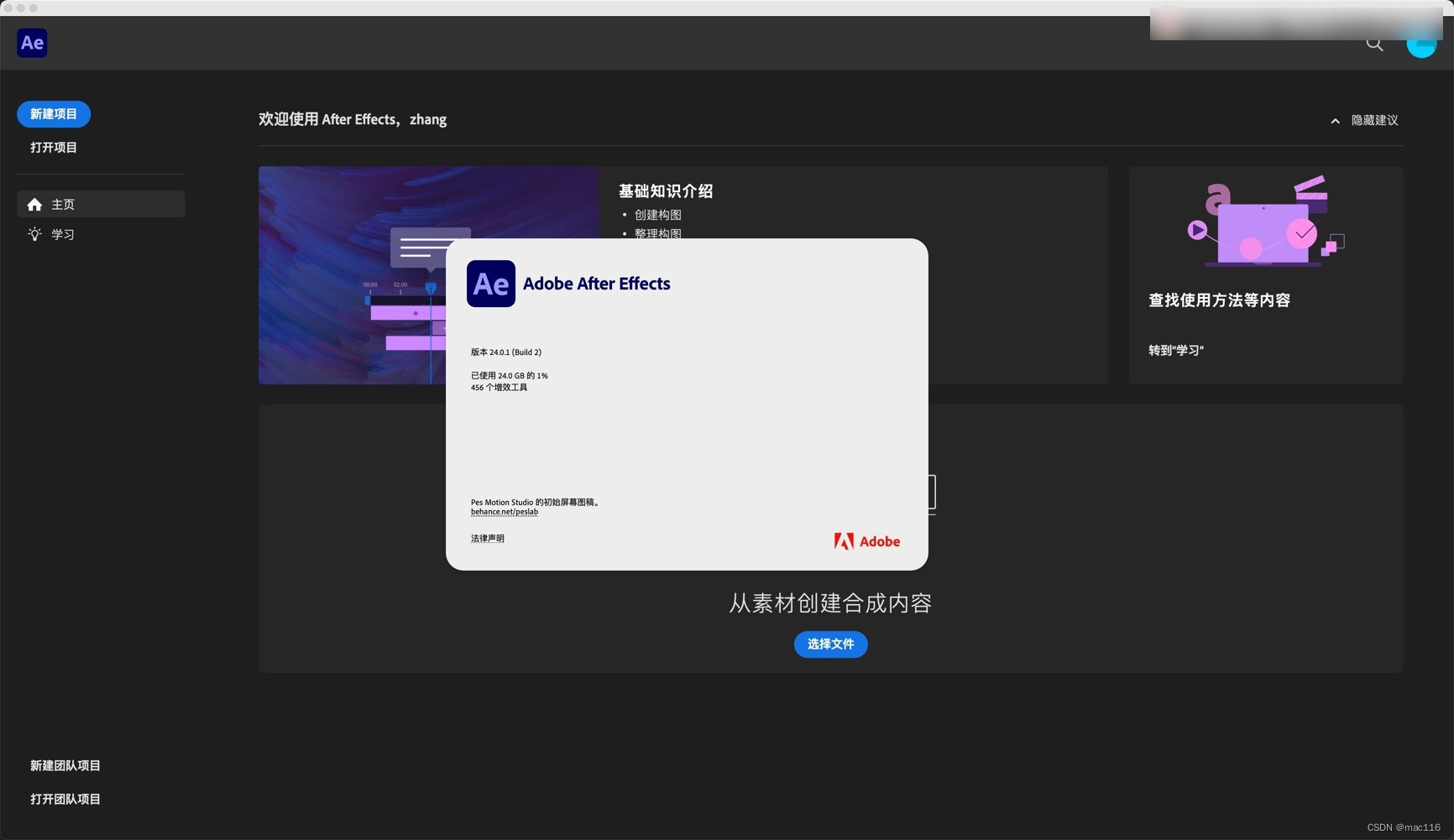
Task: Open the 法律声明 link
Action: tap(488, 539)
